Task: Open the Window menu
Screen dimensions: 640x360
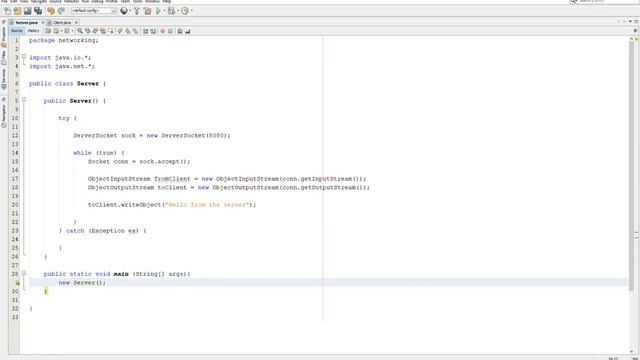Action: 152,2
